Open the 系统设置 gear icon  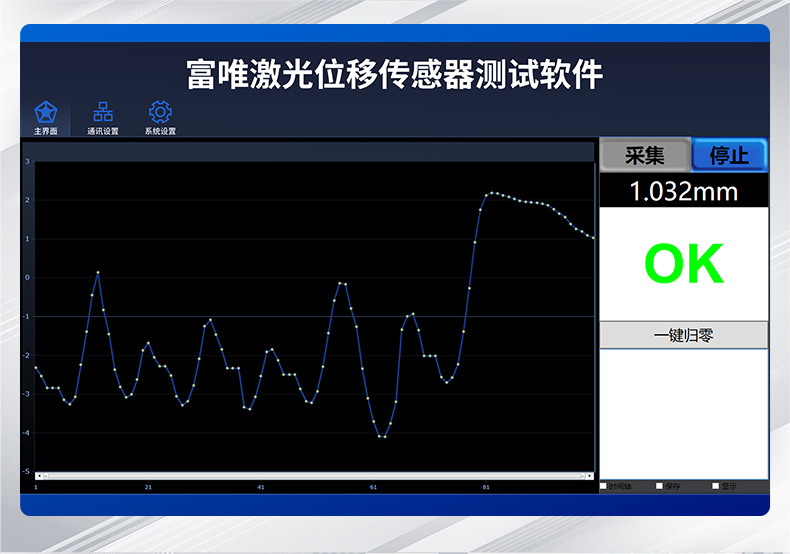(x=160, y=112)
